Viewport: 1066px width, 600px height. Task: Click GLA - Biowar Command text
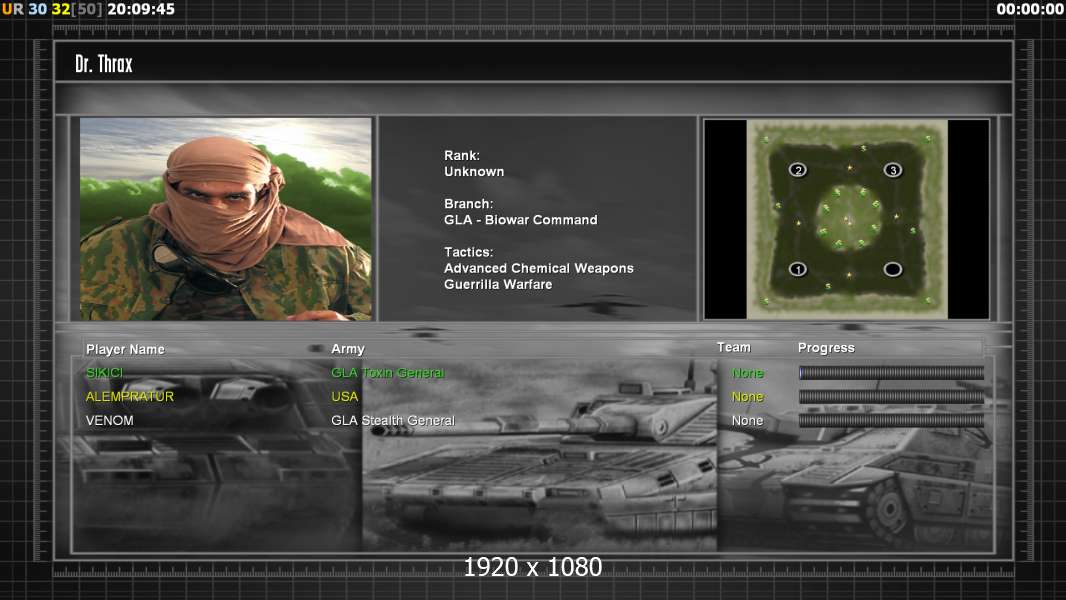[521, 219]
